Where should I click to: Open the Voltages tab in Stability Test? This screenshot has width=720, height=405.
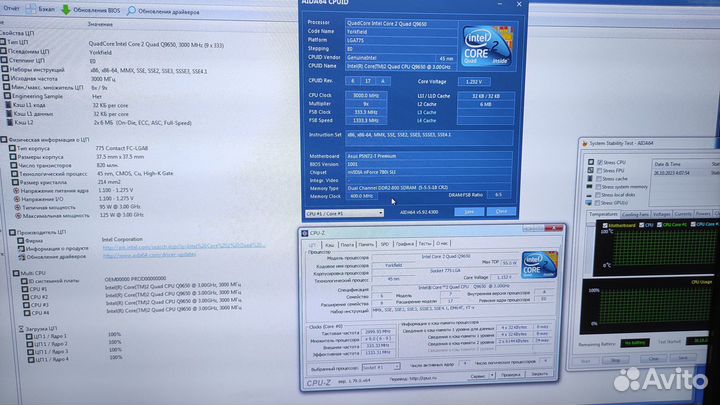(661, 214)
